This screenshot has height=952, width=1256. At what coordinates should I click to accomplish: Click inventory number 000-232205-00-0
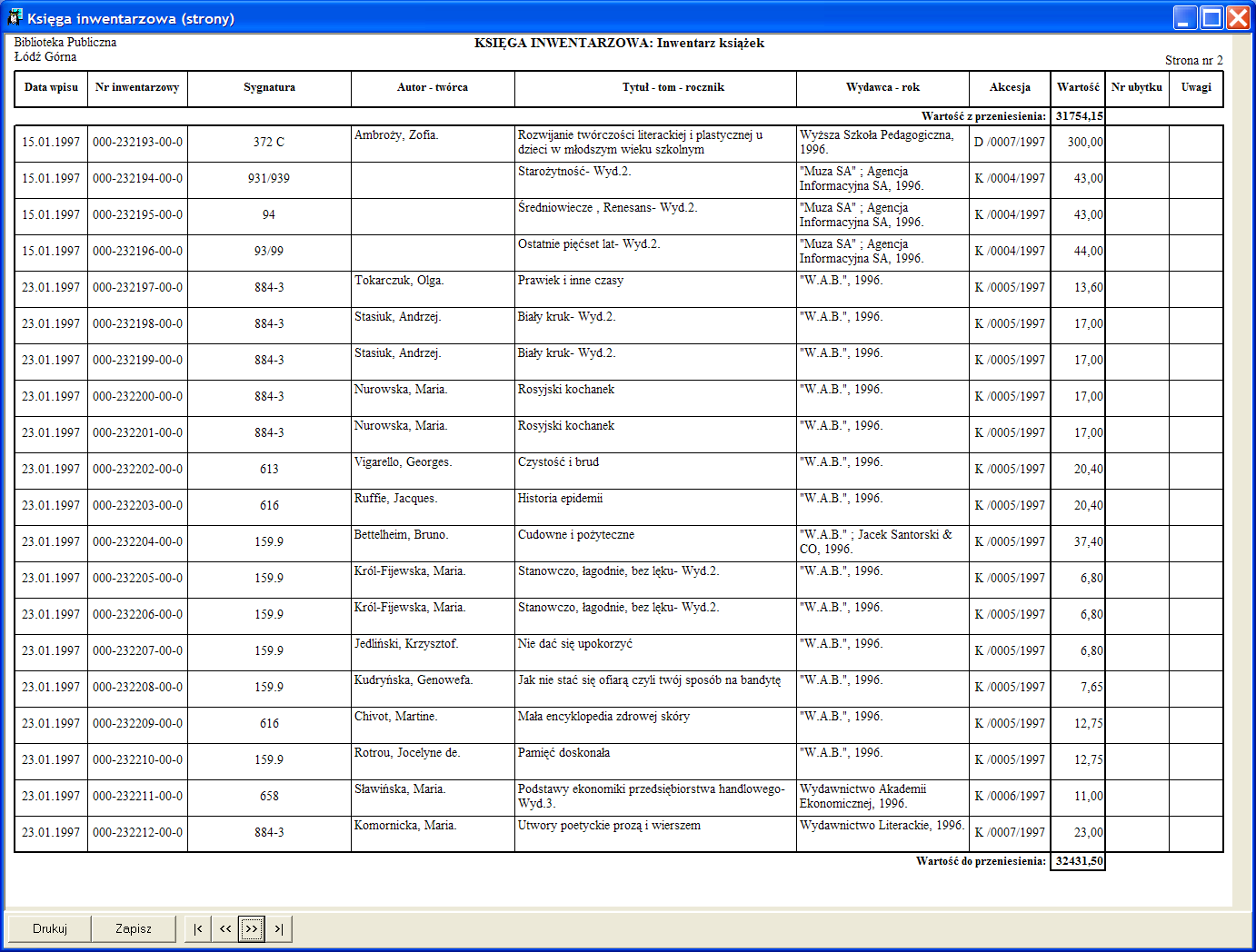click(137, 579)
